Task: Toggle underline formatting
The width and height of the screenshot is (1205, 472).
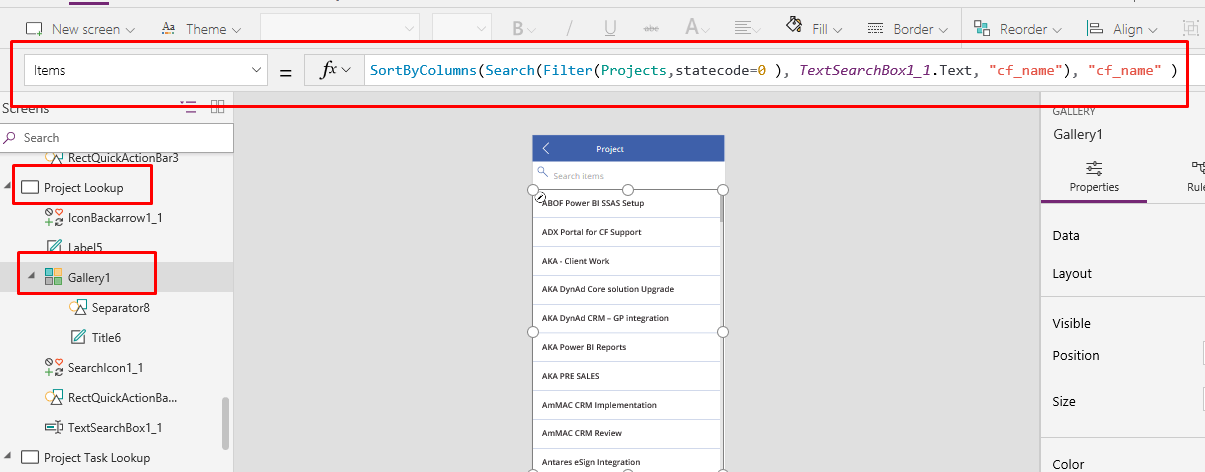Action: click(x=610, y=29)
